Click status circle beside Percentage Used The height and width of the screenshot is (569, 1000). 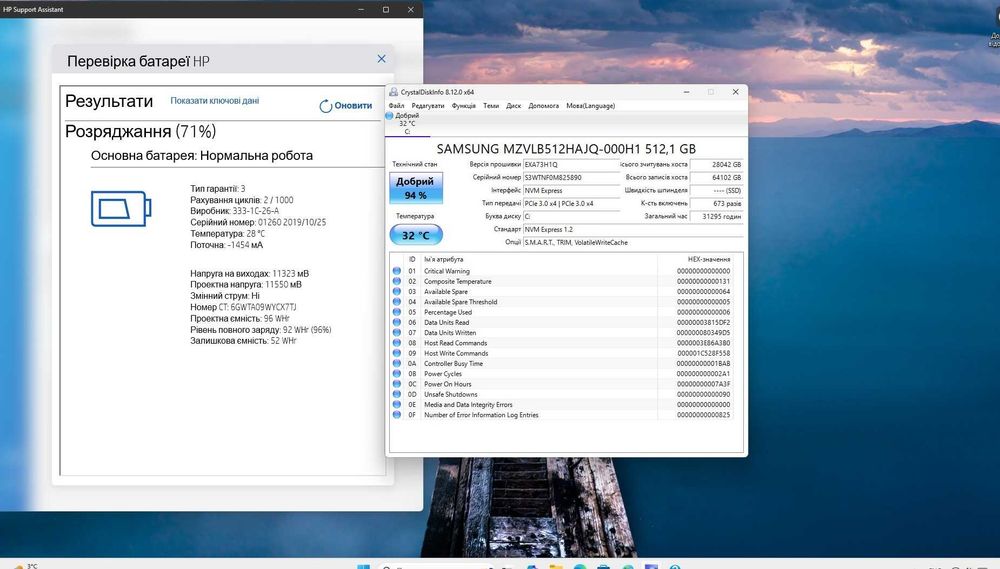coord(397,312)
